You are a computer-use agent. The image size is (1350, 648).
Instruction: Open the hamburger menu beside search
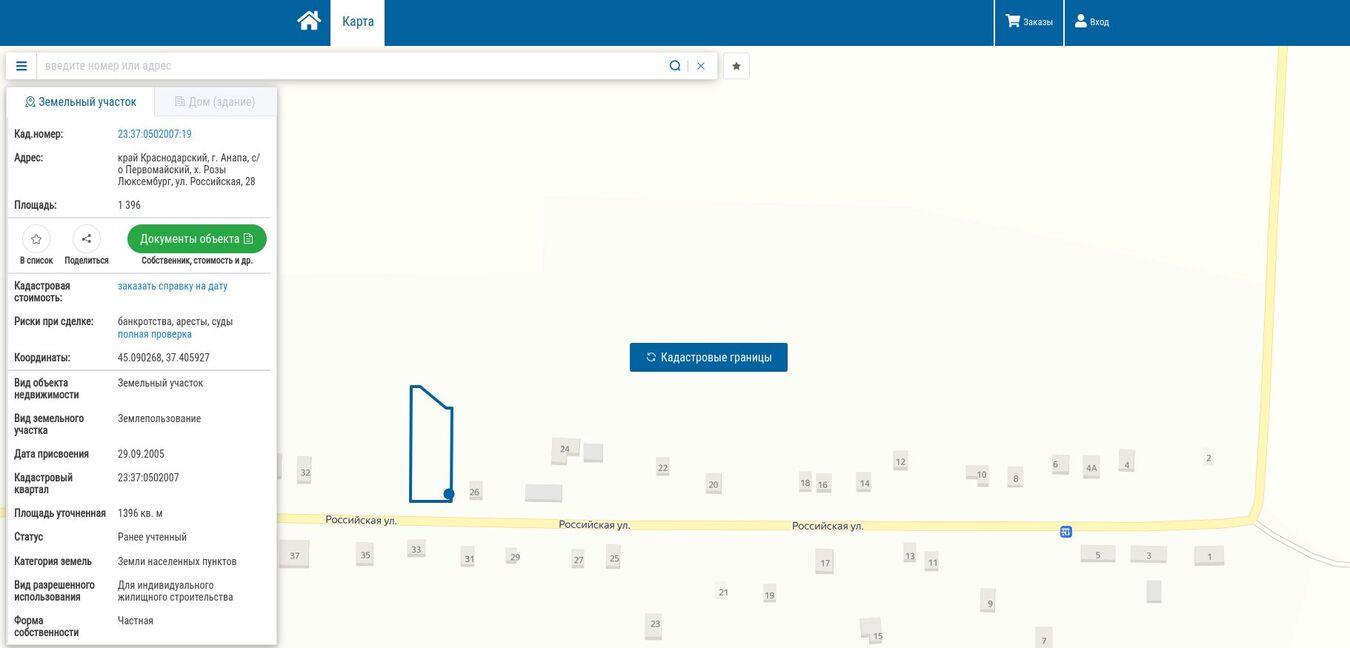[21, 66]
